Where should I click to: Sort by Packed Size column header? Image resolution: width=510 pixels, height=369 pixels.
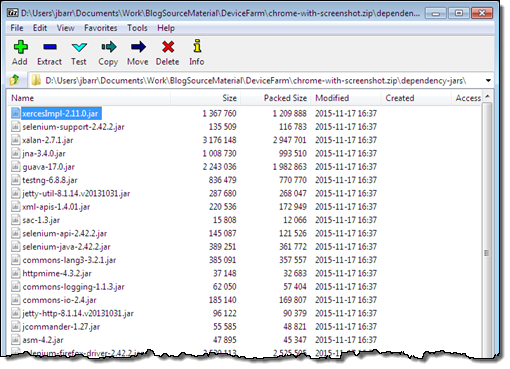coord(276,98)
